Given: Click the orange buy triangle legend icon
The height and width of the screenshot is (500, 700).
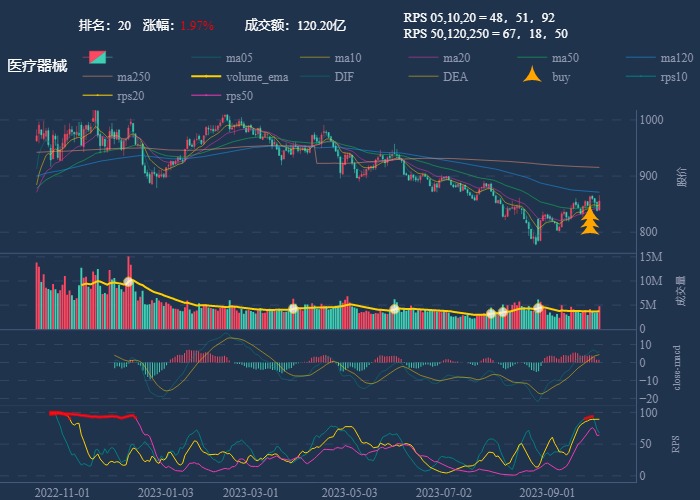Looking at the screenshot, I should tap(532, 77).
